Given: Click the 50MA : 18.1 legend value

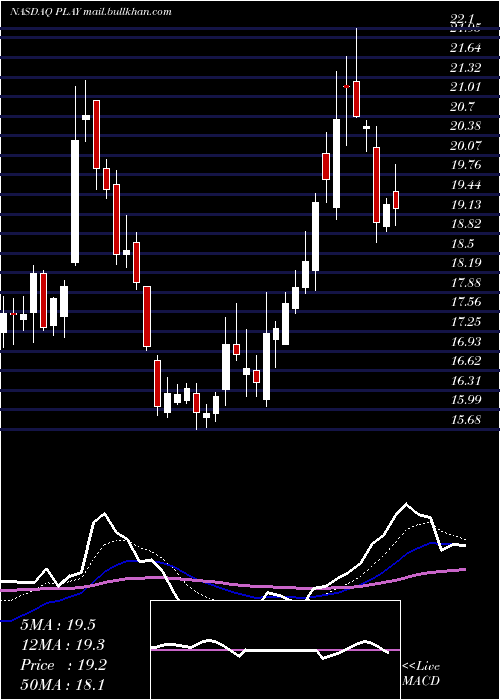Looking at the screenshot, I should tap(64, 685).
